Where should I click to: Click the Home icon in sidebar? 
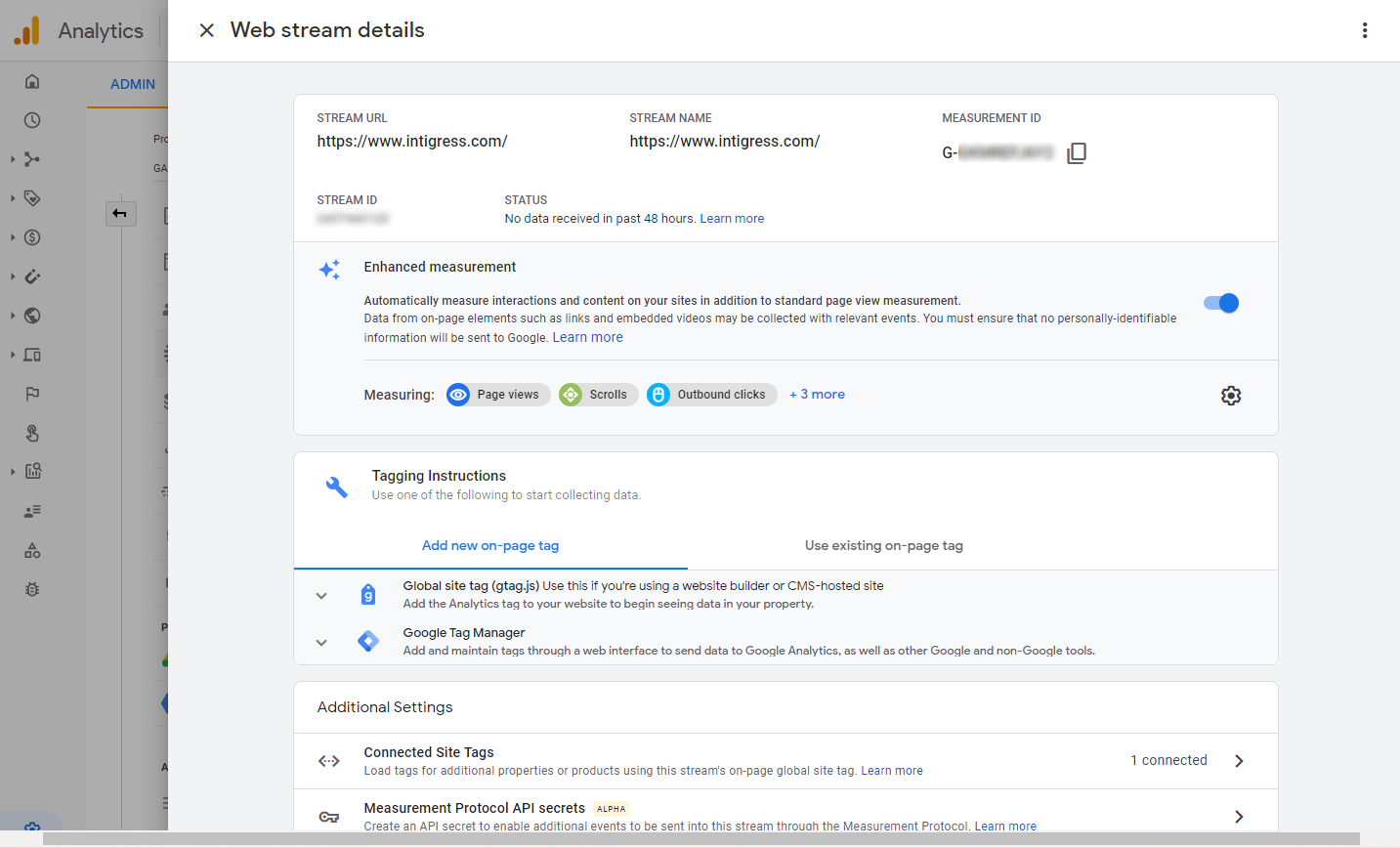tap(32, 81)
